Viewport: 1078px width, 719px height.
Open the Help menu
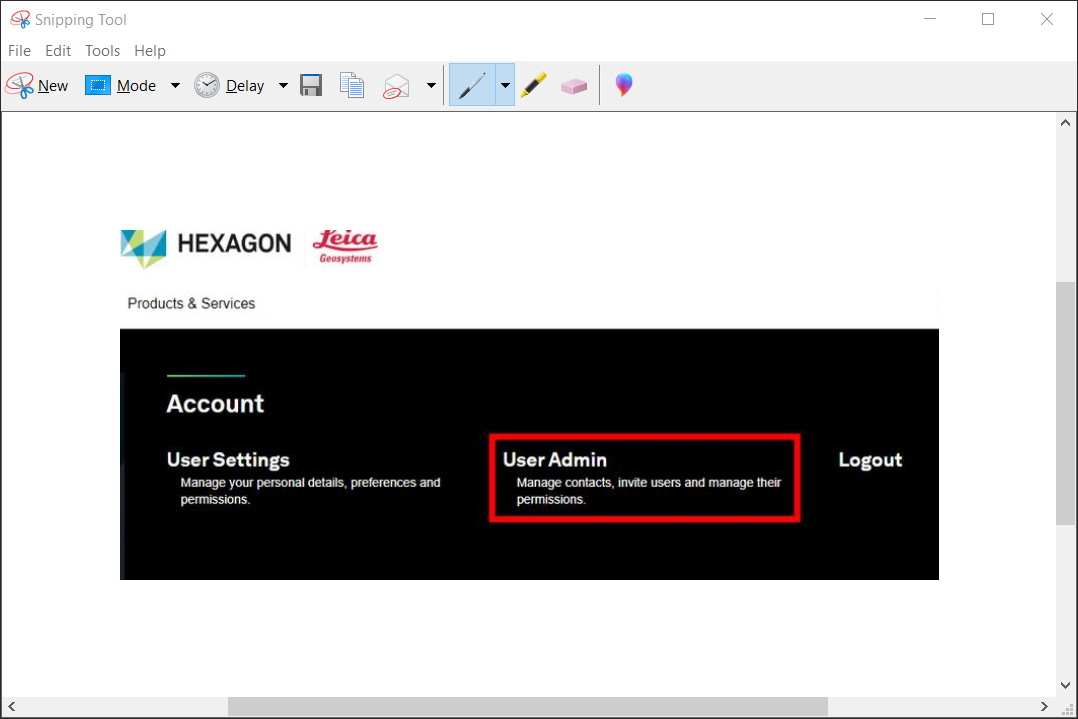tap(150, 50)
